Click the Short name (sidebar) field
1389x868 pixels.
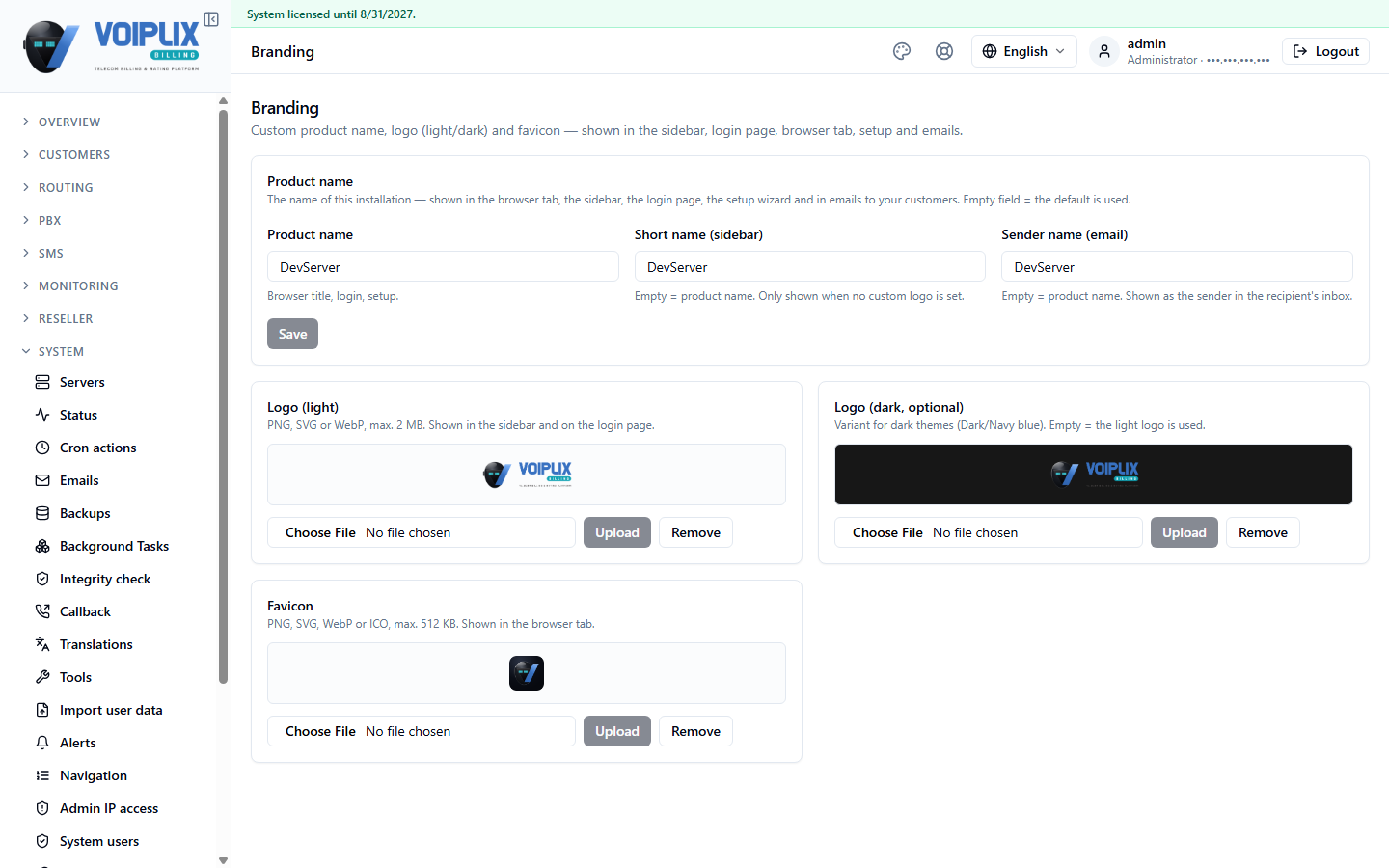click(x=810, y=266)
